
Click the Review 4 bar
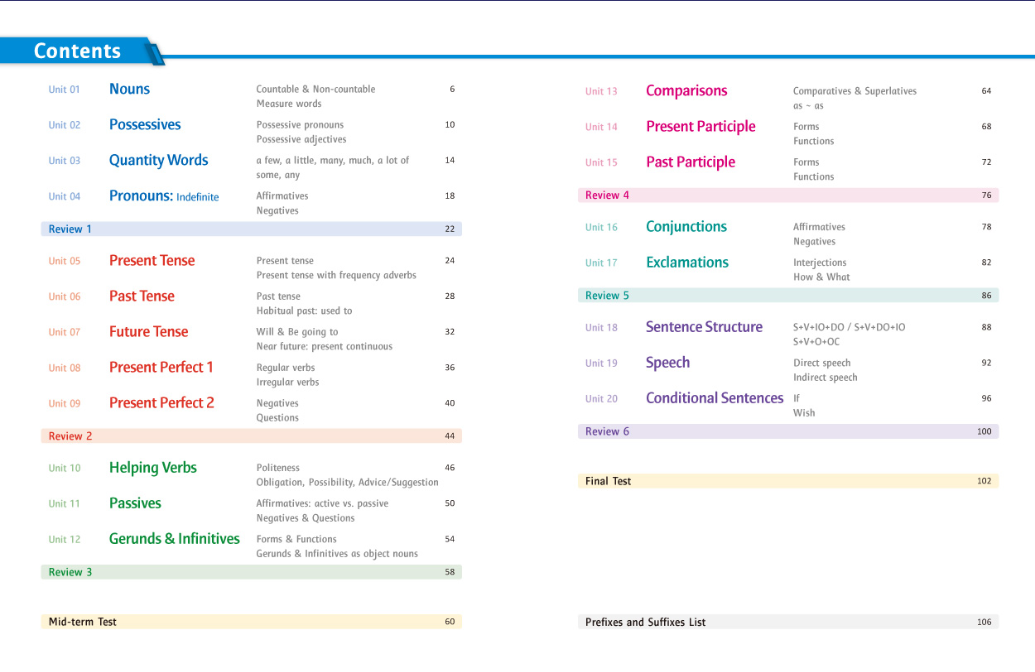788,195
